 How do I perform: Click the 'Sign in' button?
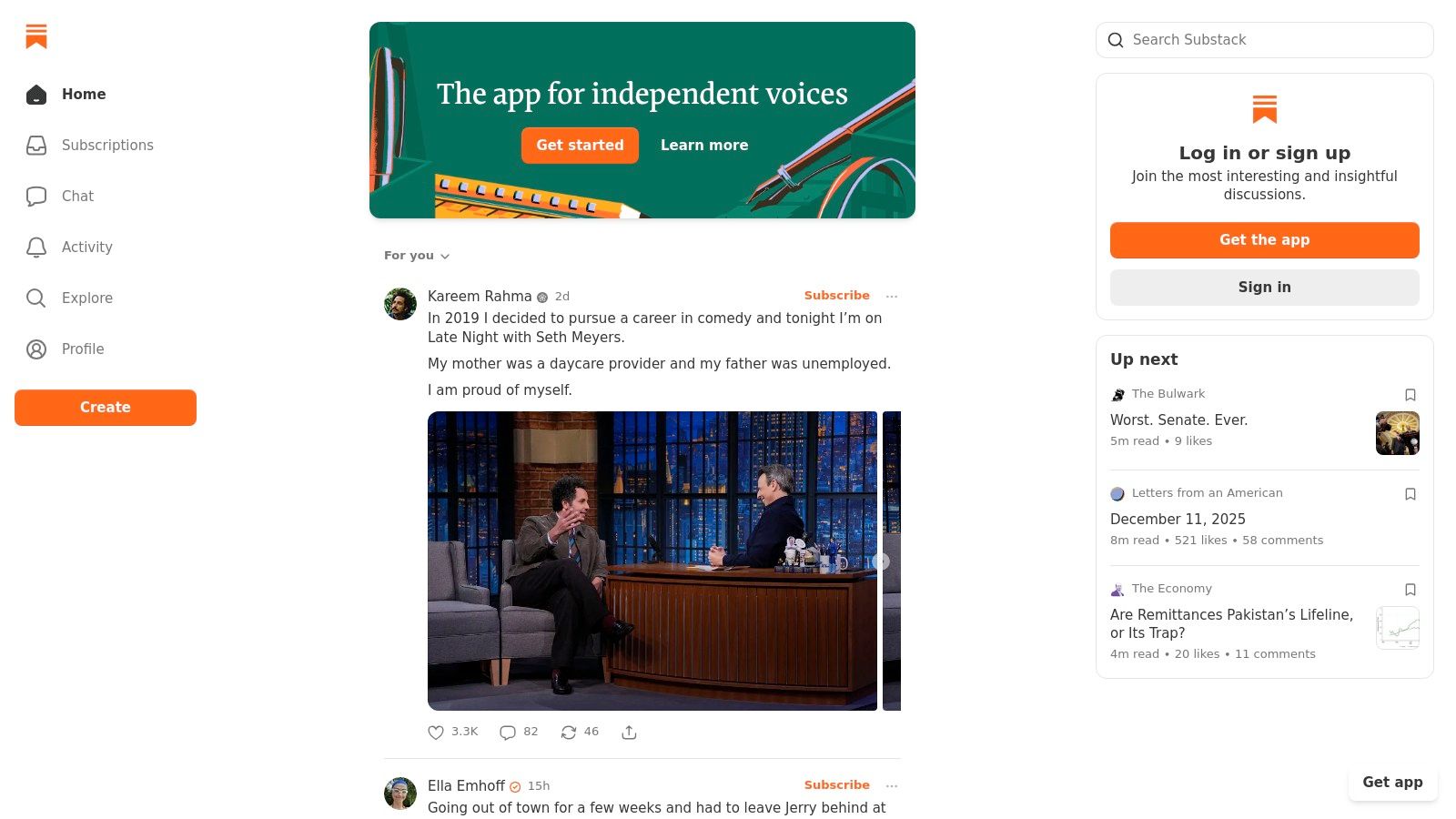point(1264,288)
